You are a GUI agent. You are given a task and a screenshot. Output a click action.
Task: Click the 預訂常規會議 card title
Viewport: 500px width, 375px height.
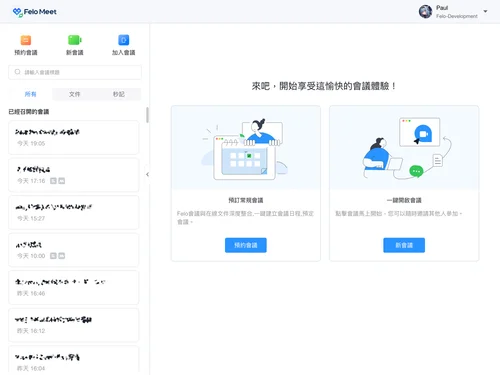[246, 200]
